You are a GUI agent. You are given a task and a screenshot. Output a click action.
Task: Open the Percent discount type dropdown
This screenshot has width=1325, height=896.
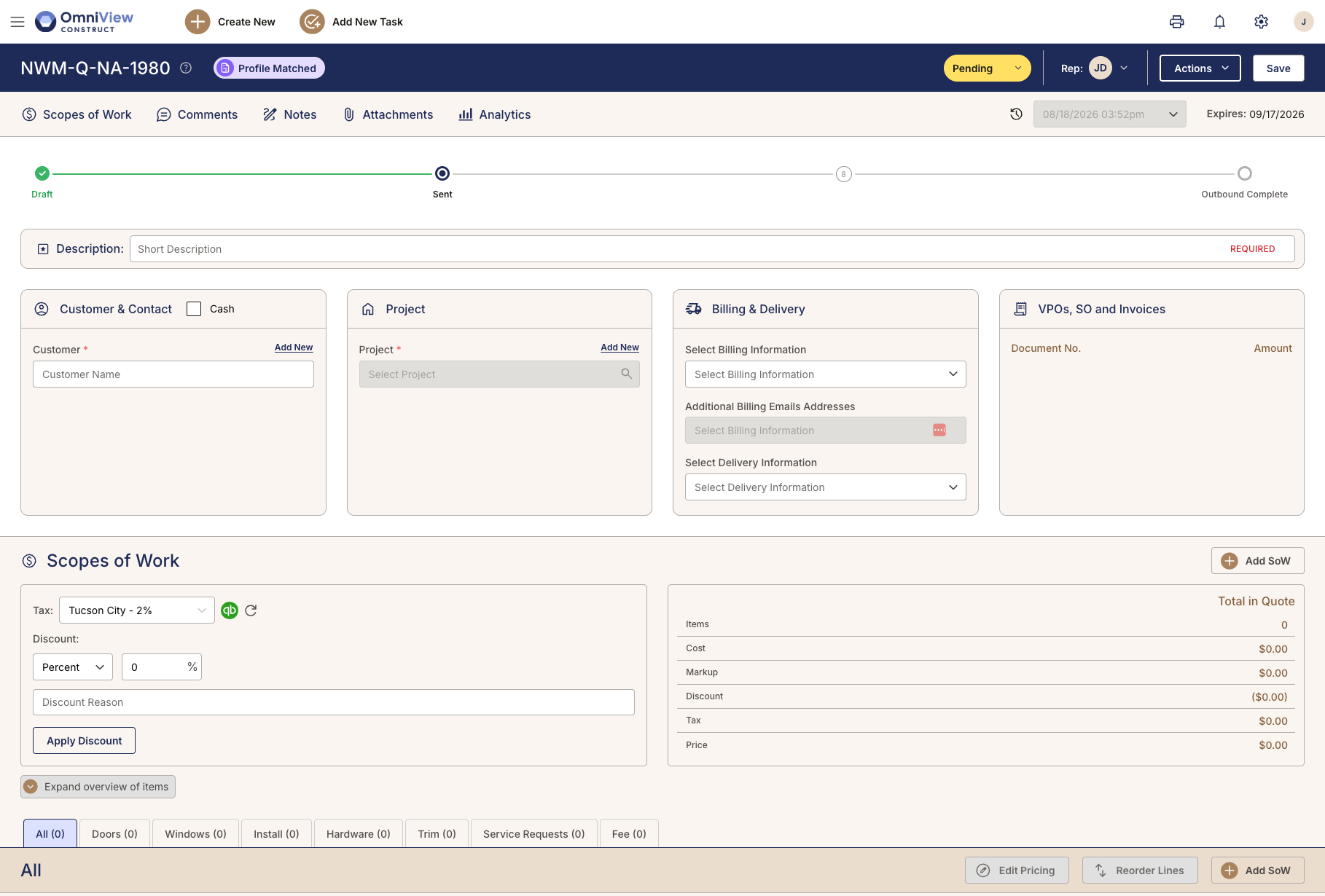[73, 667]
